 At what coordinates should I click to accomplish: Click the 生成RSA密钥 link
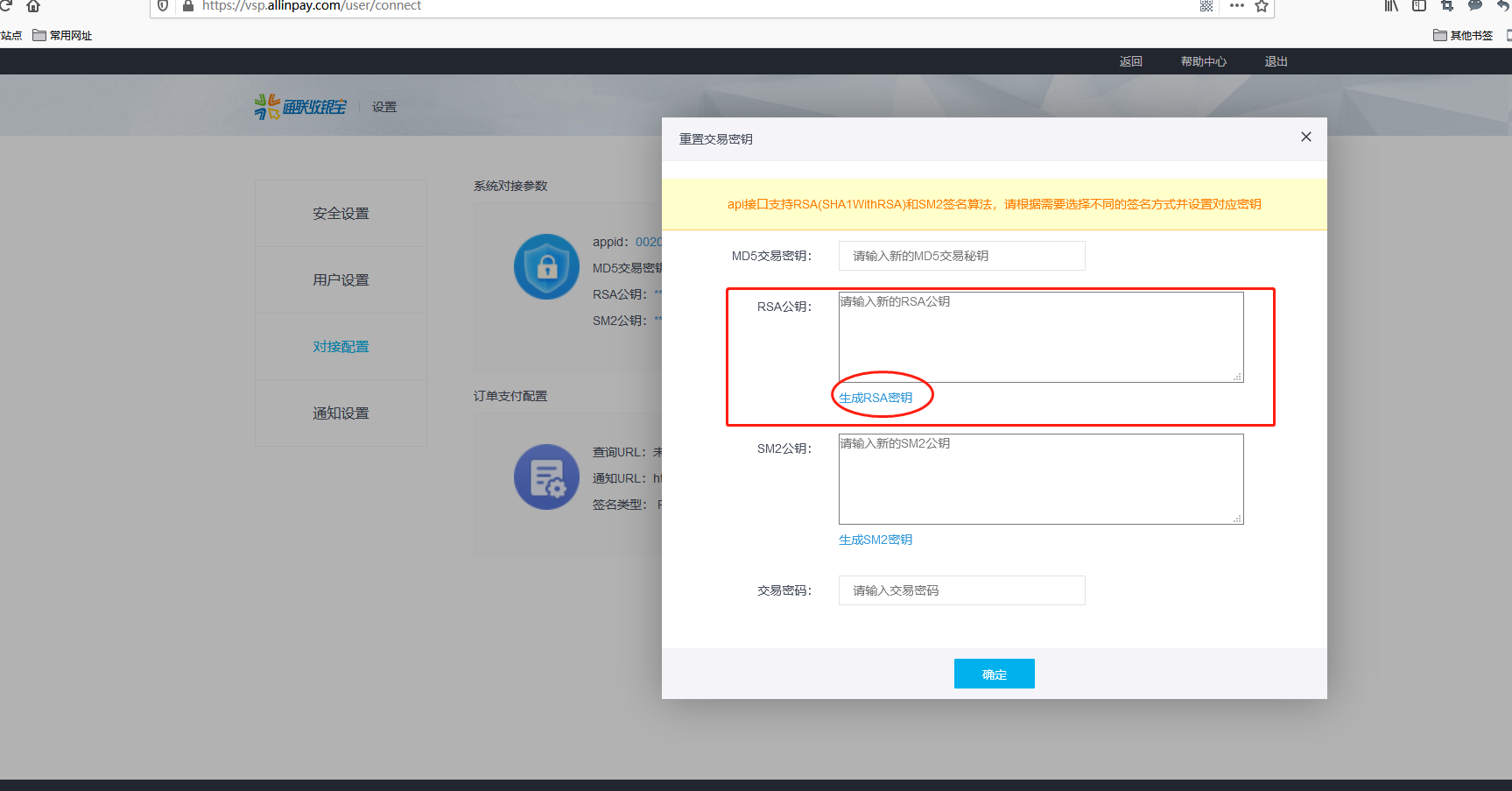click(x=876, y=398)
